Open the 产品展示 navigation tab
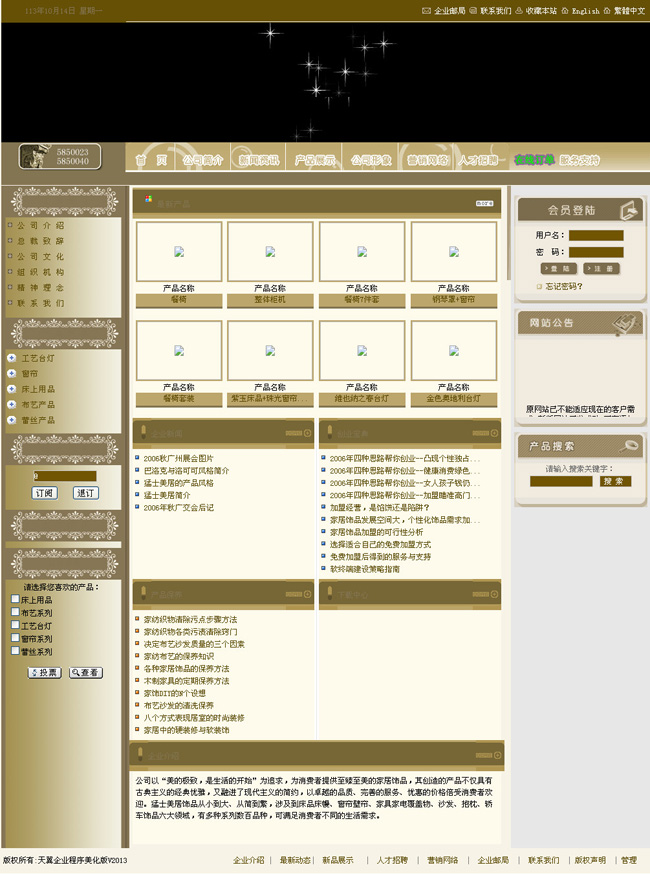This screenshot has width=650, height=874. tap(313, 160)
